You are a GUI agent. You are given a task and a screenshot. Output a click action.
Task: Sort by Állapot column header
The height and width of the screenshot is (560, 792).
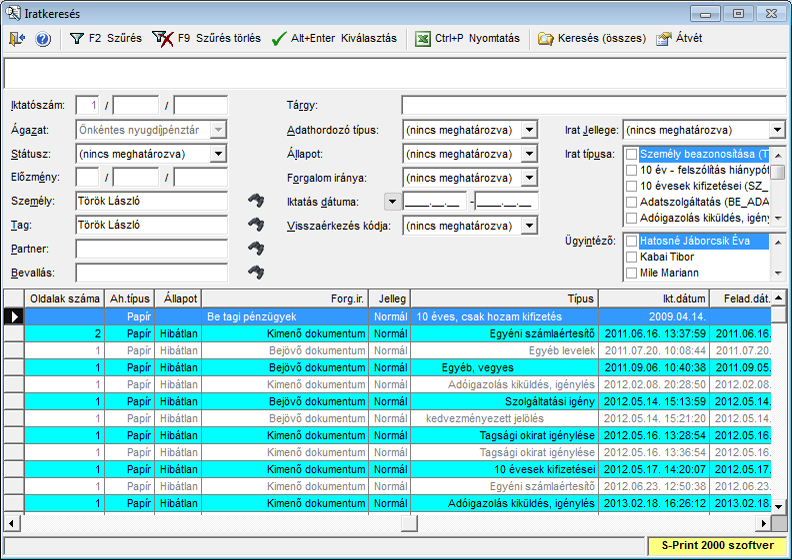tap(178, 298)
